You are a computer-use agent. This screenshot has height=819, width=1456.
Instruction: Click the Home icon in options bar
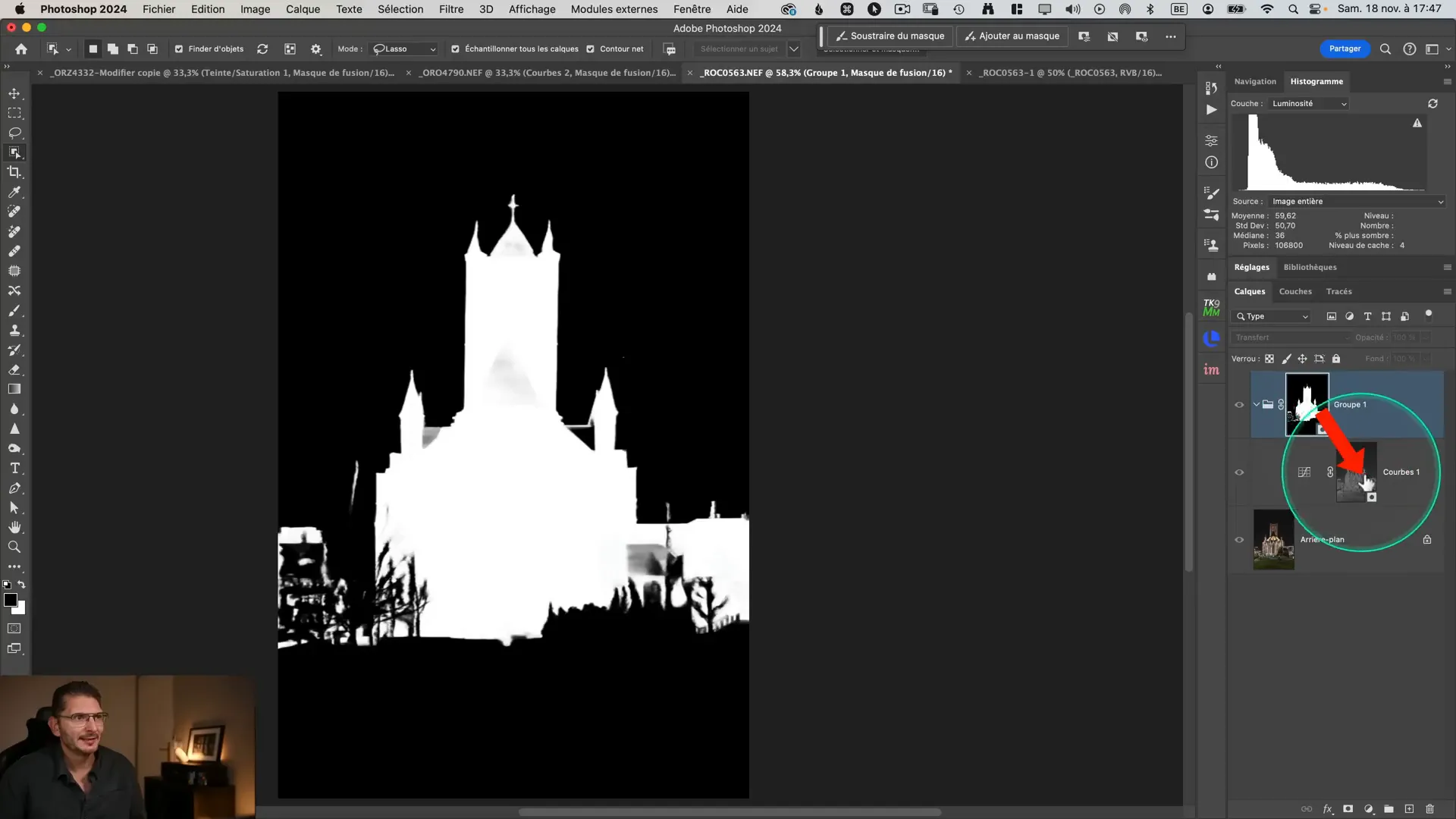(x=21, y=49)
